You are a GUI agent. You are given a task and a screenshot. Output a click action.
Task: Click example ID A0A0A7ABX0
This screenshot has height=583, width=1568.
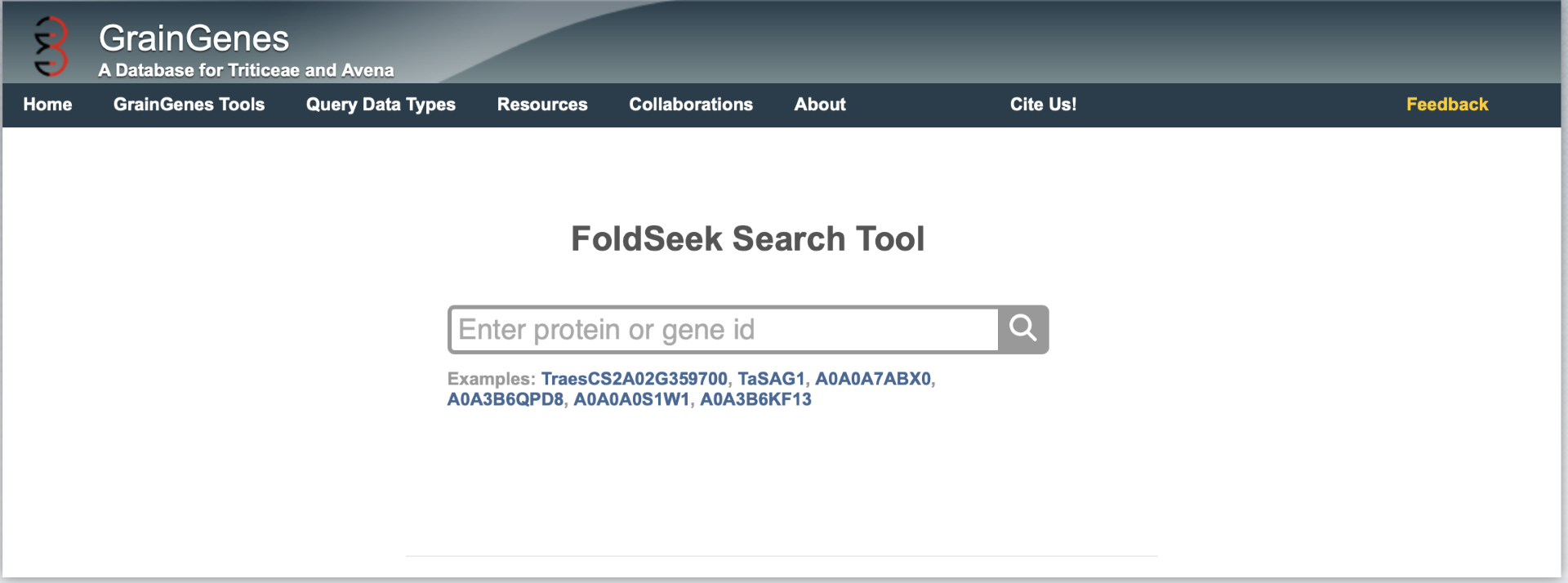coord(872,379)
